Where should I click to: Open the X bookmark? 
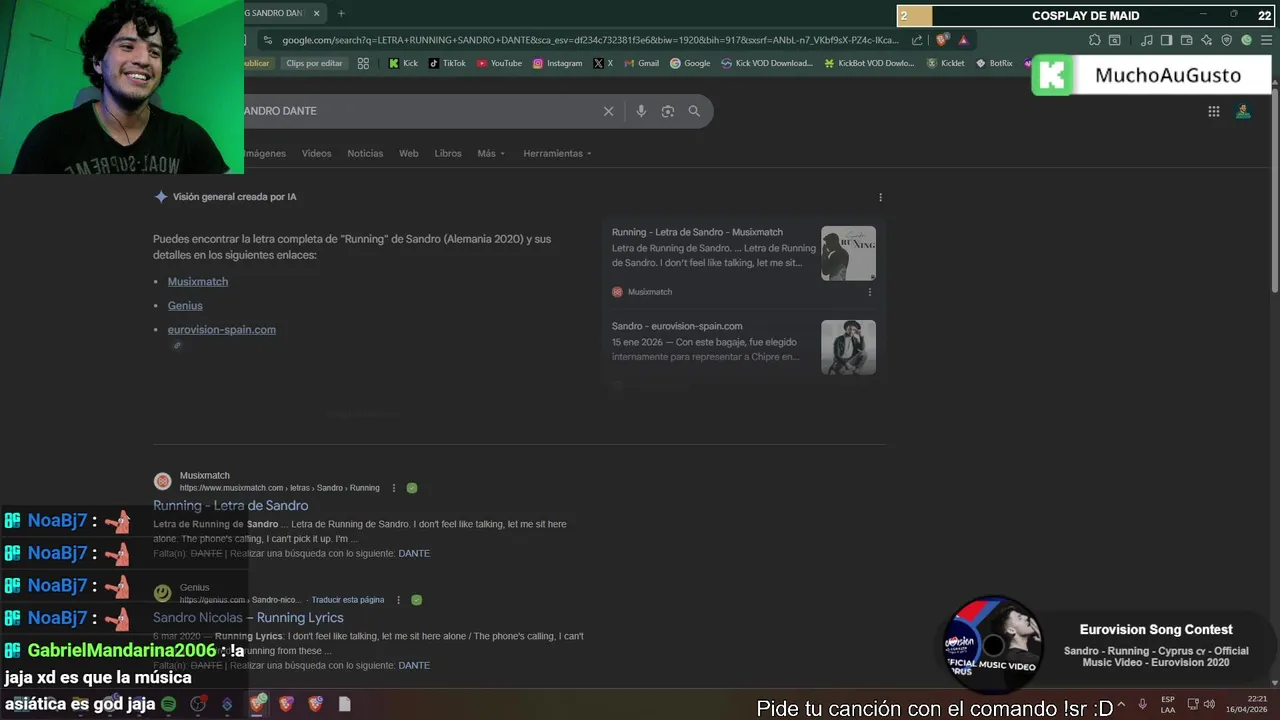click(x=602, y=63)
